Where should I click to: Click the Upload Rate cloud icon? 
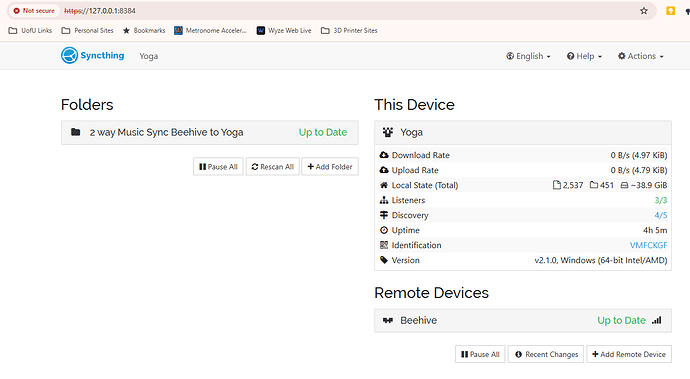coord(384,170)
